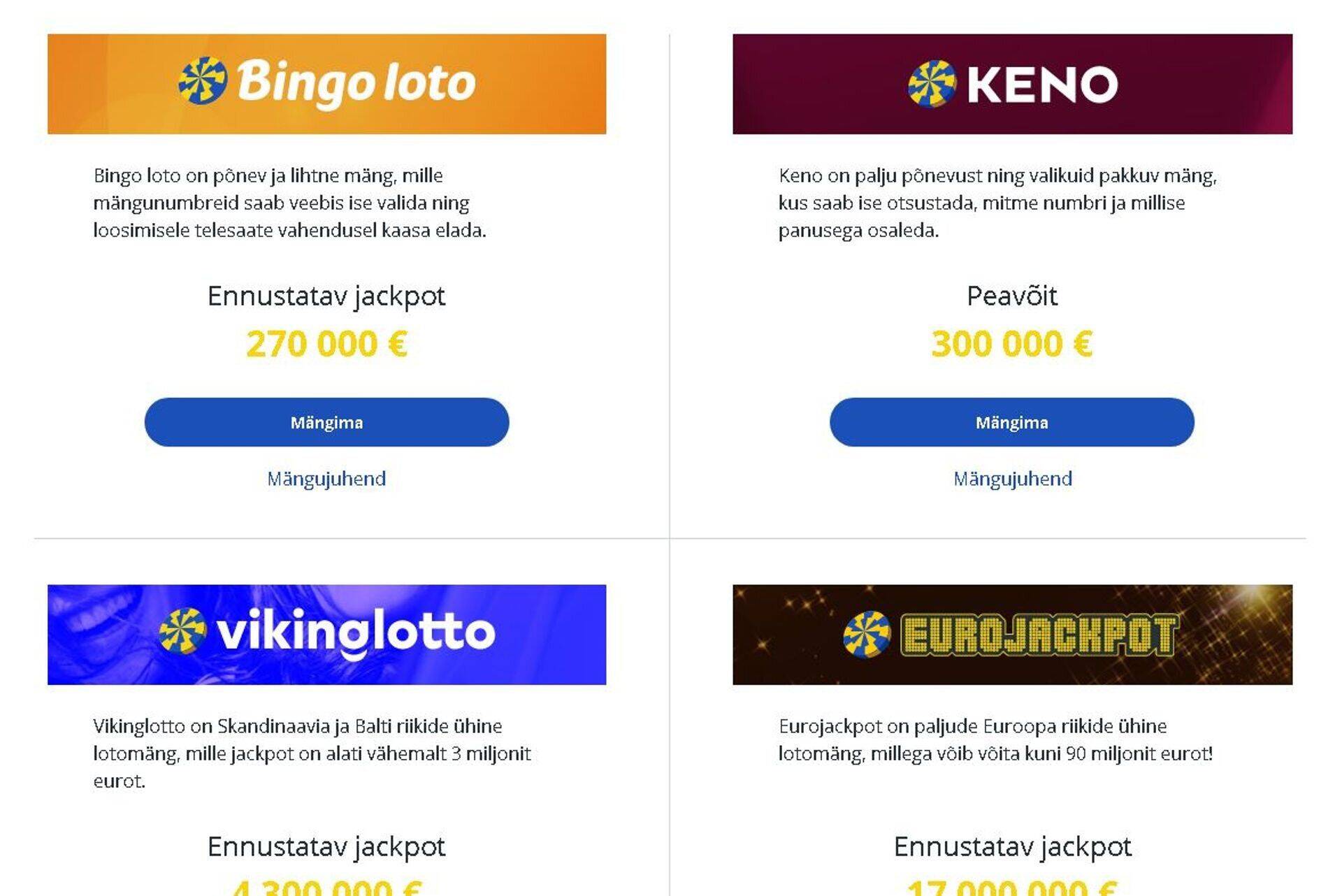Click Ennustatav jackpot heading under Eurojackpot
1342x896 pixels.
[1012, 846]
